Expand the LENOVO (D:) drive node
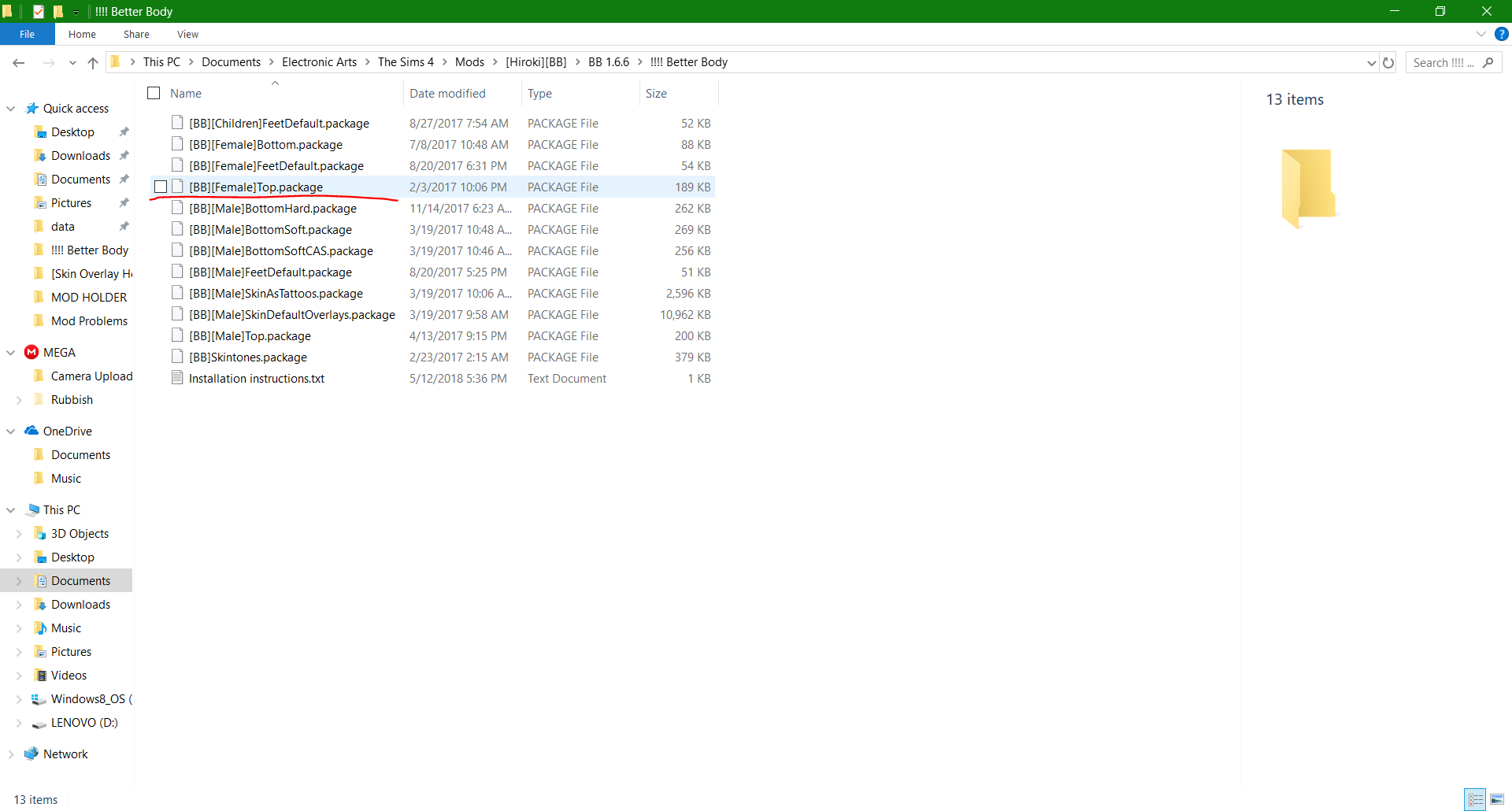The height and width of the screenshot is (811, 1512). coord(19,723)
